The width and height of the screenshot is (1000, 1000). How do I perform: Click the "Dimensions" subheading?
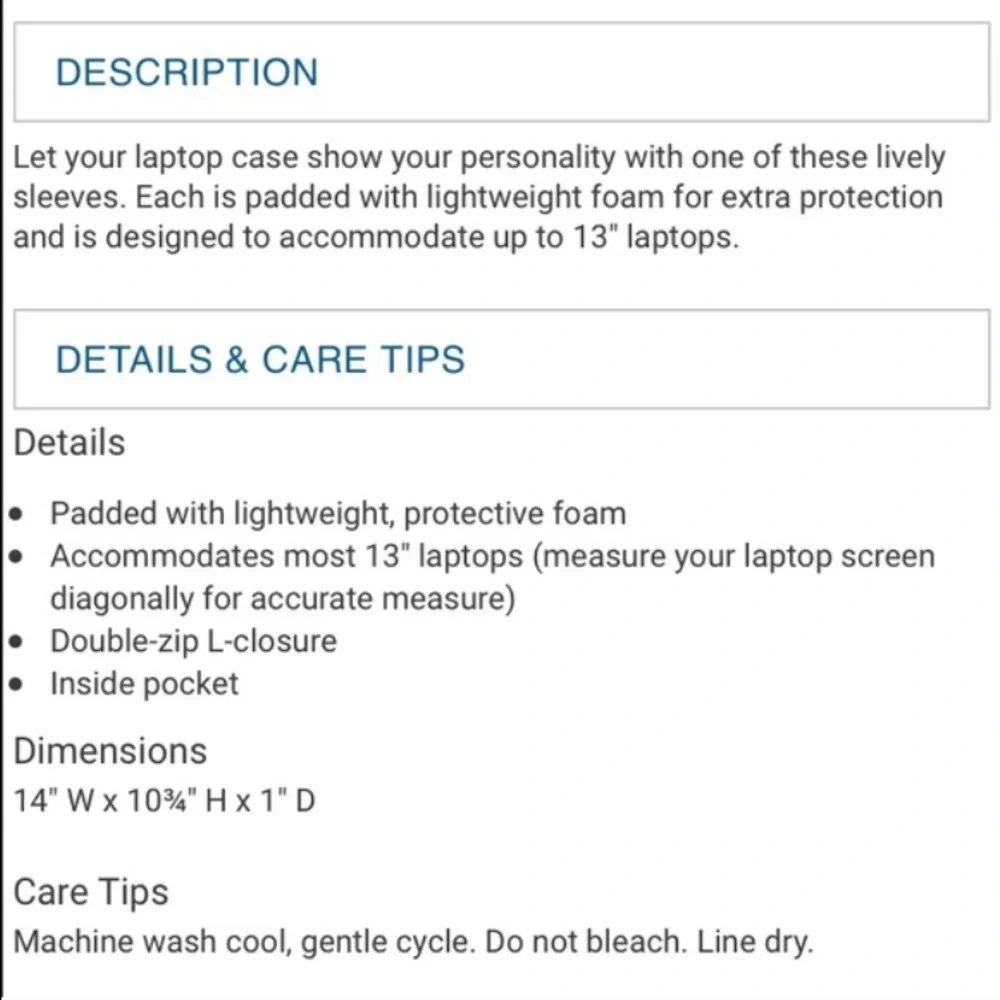(110, 751)
